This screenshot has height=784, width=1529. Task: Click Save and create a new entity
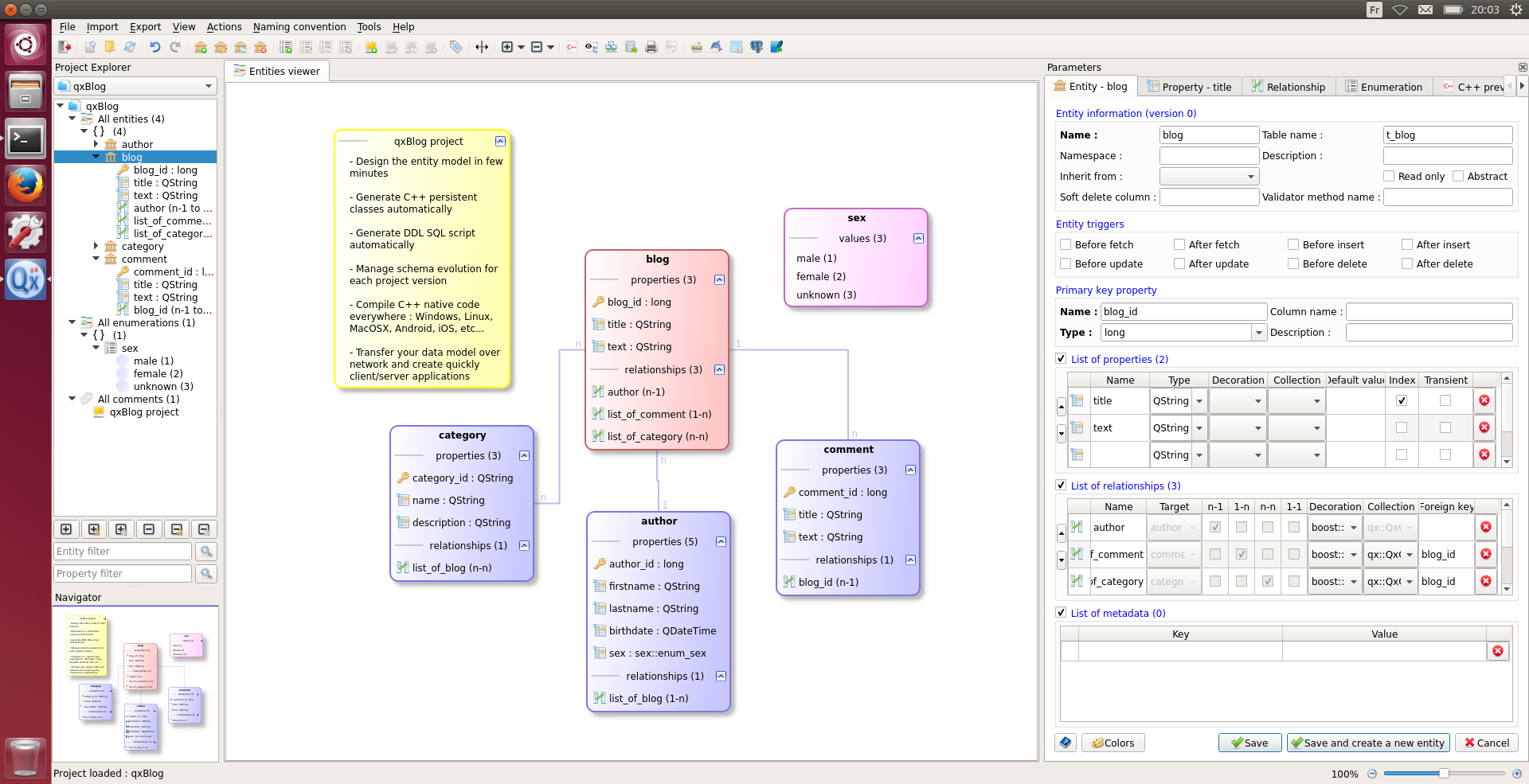1367,743
